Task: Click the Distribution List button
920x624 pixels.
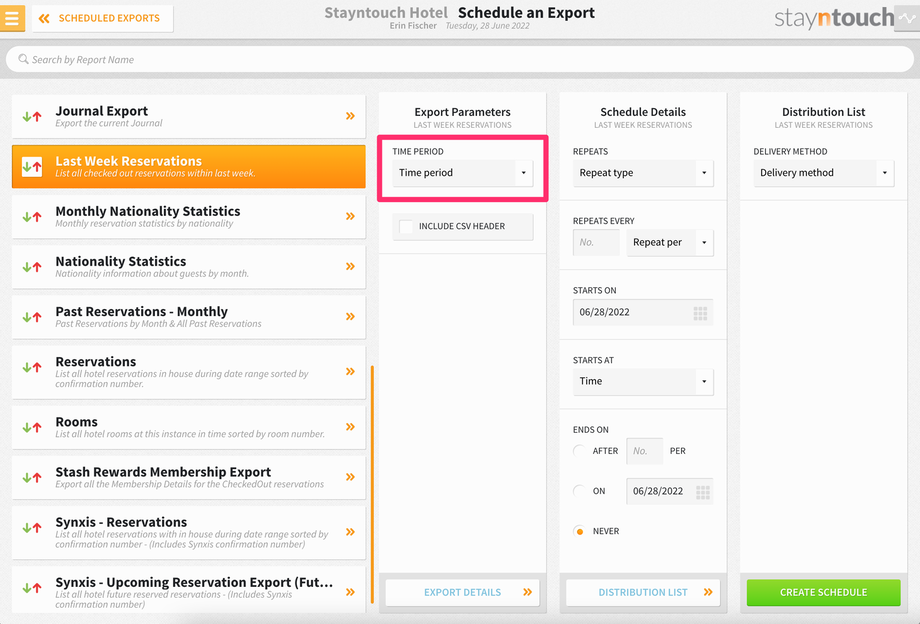Action: point(643,592)
